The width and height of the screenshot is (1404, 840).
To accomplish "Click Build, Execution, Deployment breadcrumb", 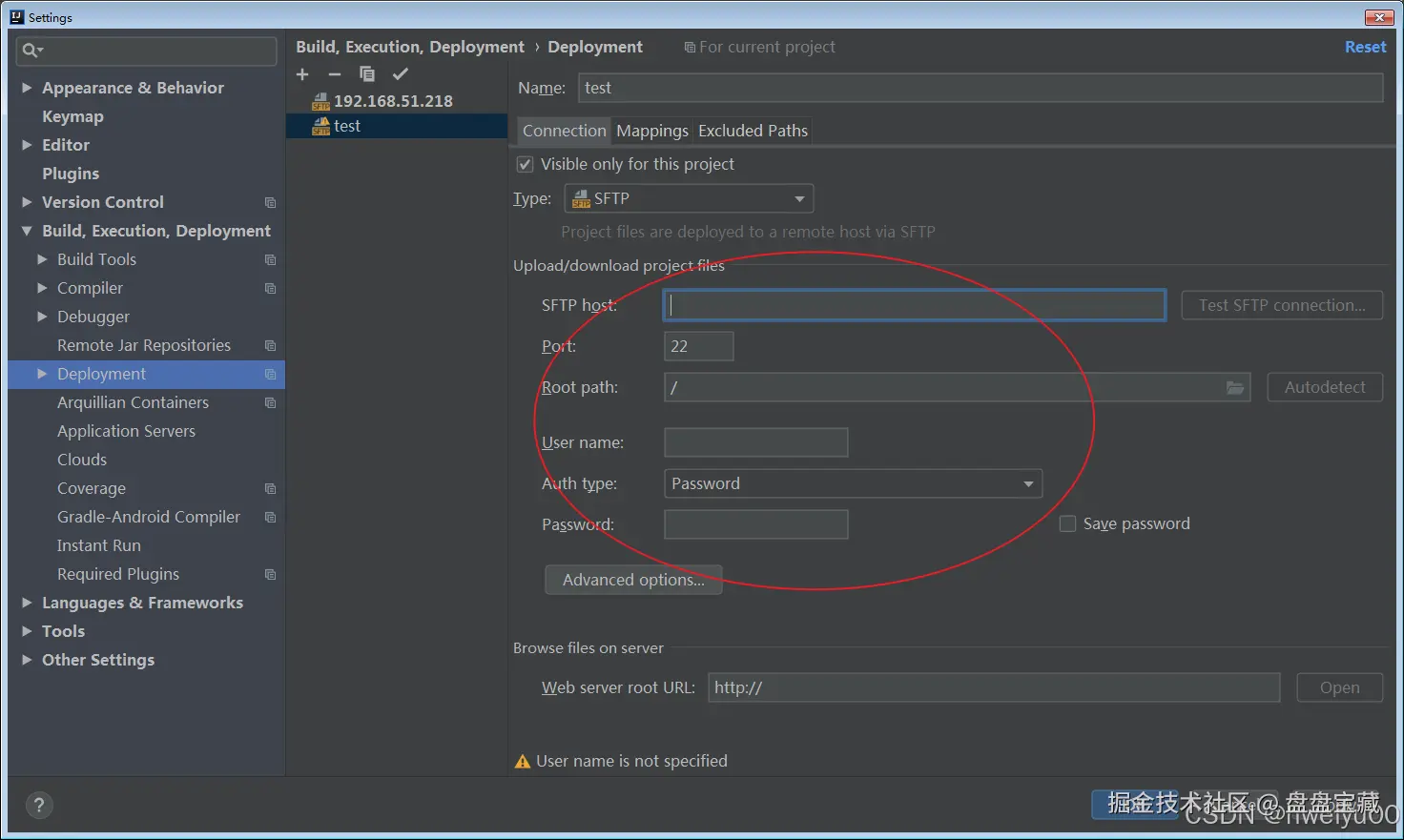I will tap(410, 47).
